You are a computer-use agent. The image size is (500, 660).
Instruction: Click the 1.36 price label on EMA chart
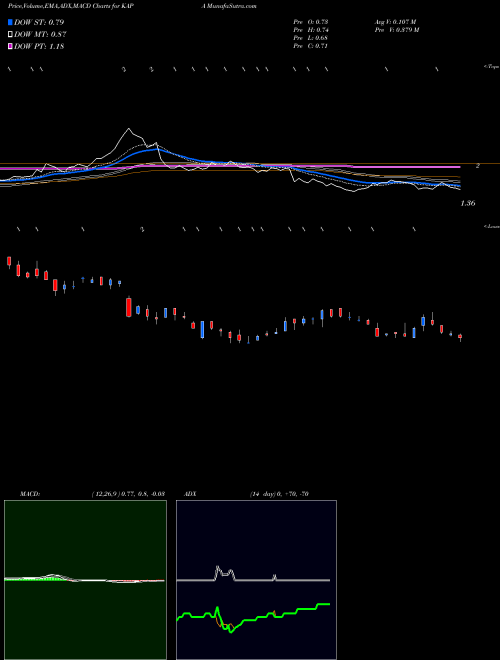(468, 203)
